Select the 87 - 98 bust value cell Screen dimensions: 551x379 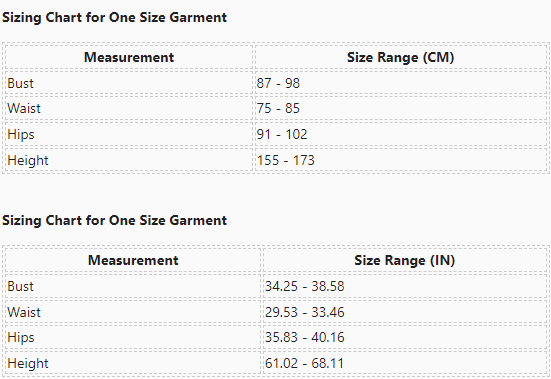[x=278, y=83]
